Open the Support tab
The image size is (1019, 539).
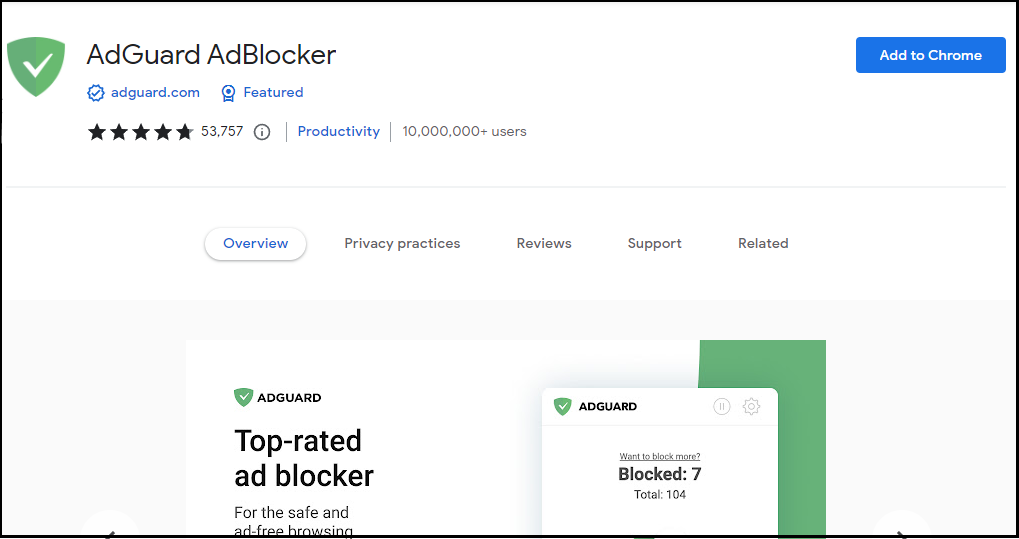(654, 244)
